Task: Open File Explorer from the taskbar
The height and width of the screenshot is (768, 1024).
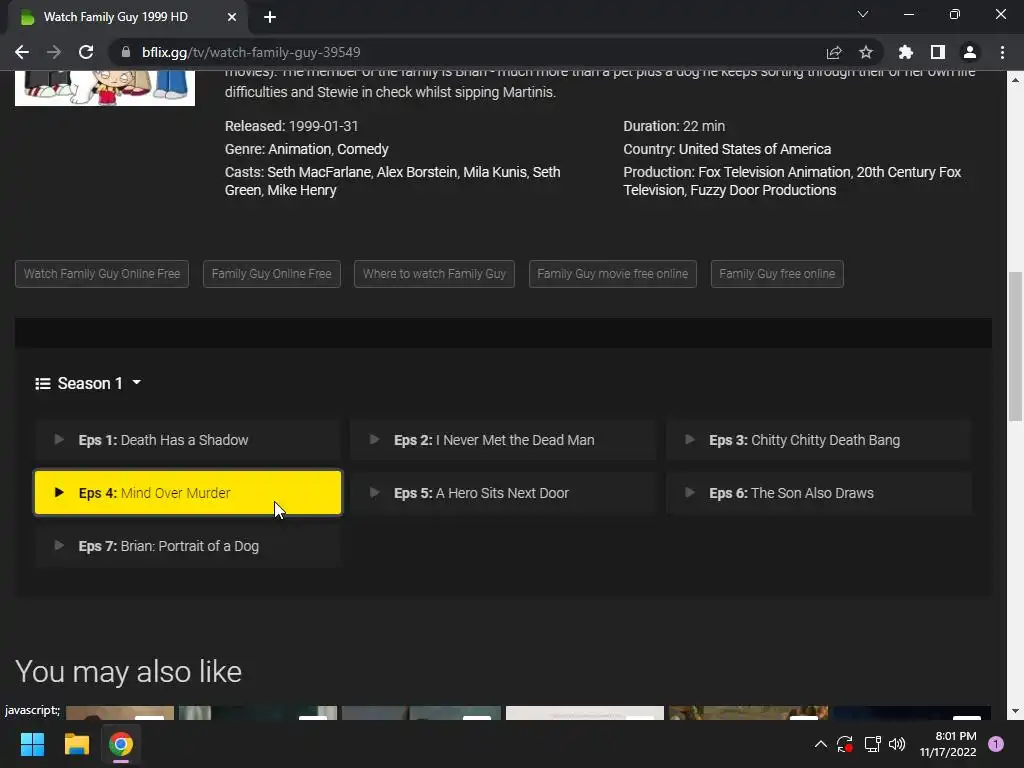Action: click(x=76, y=744)
